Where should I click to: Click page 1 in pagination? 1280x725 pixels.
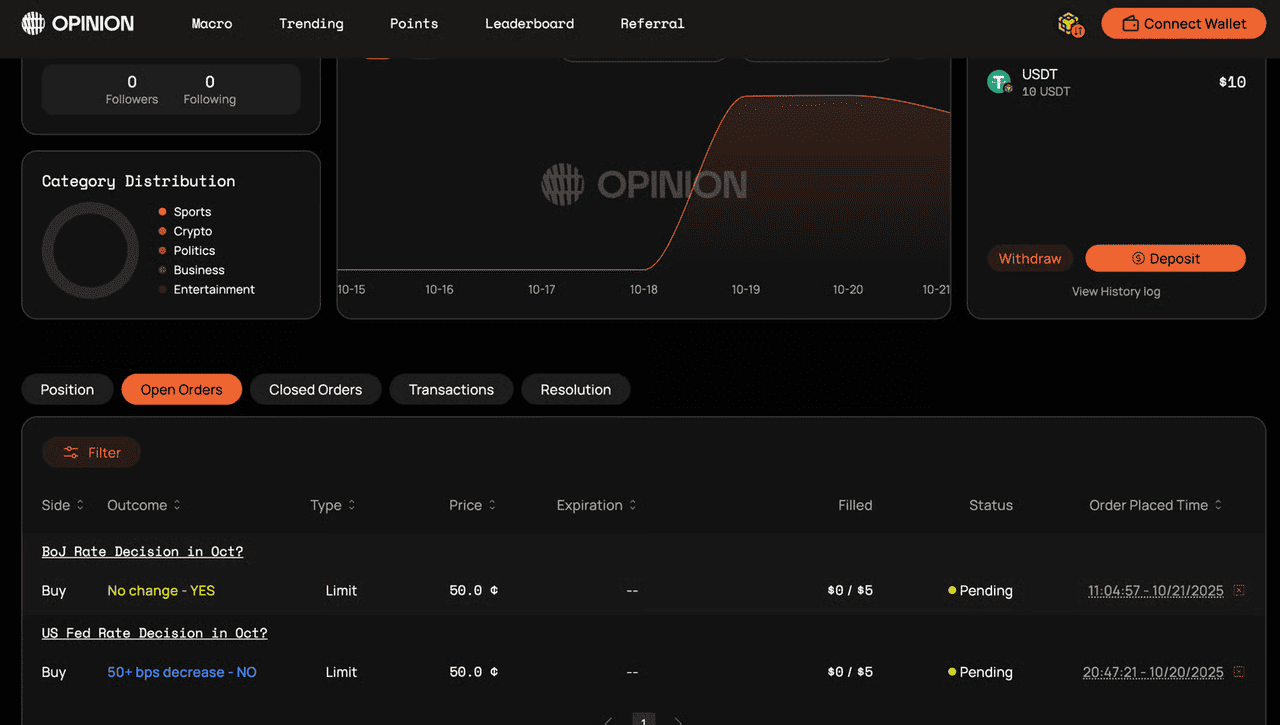(x=643, y=721)
